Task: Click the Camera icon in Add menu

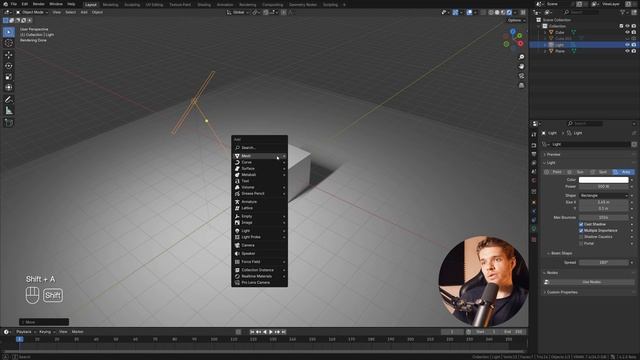Action: 237,245
